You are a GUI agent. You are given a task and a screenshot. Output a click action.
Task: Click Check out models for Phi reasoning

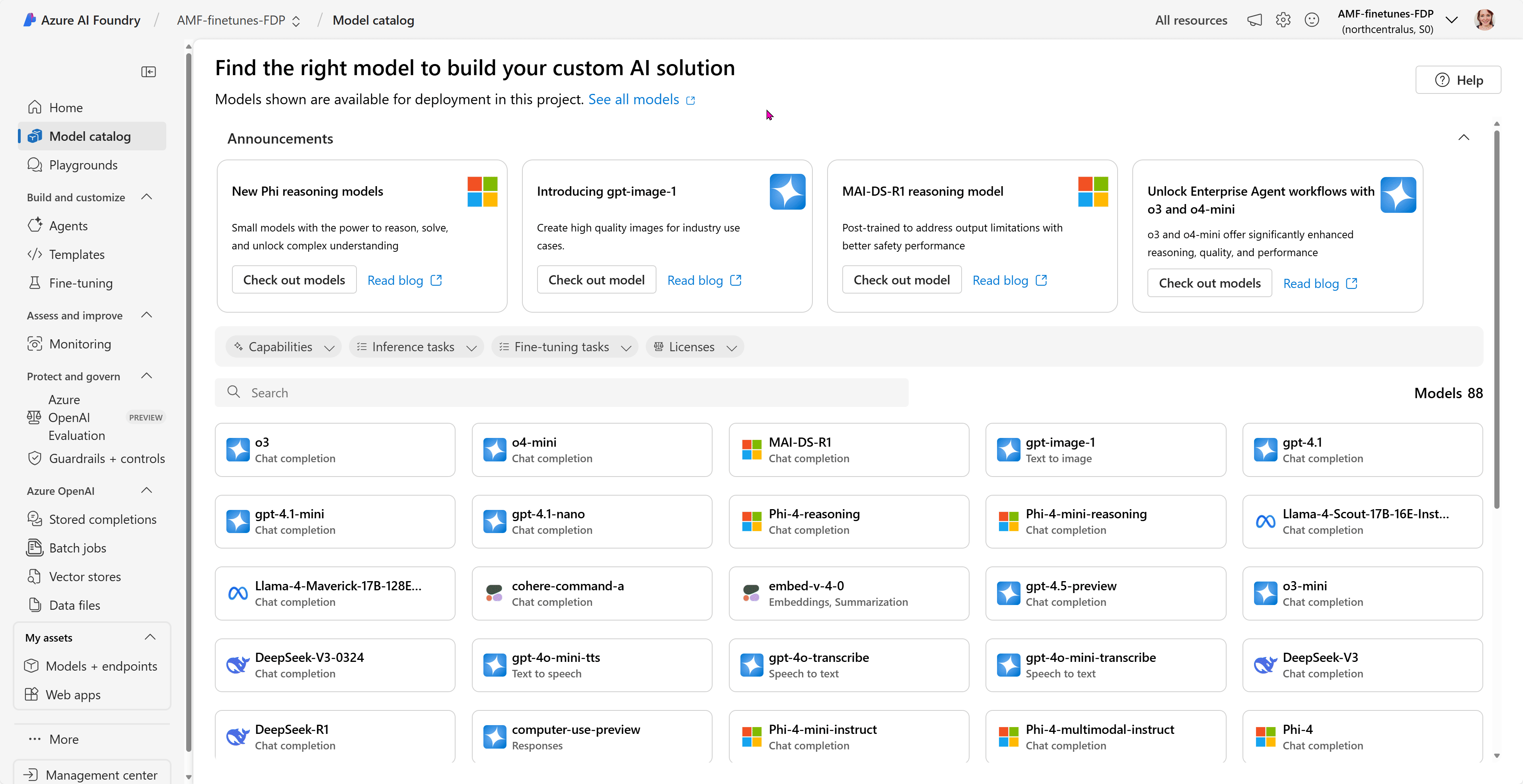point(294,280)
